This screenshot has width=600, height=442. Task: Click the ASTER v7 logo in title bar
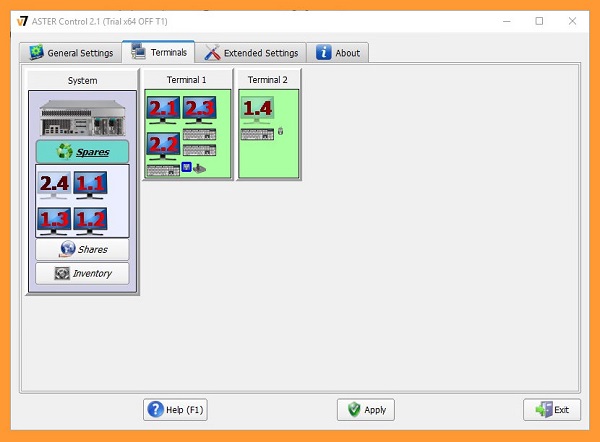[23, 21]
